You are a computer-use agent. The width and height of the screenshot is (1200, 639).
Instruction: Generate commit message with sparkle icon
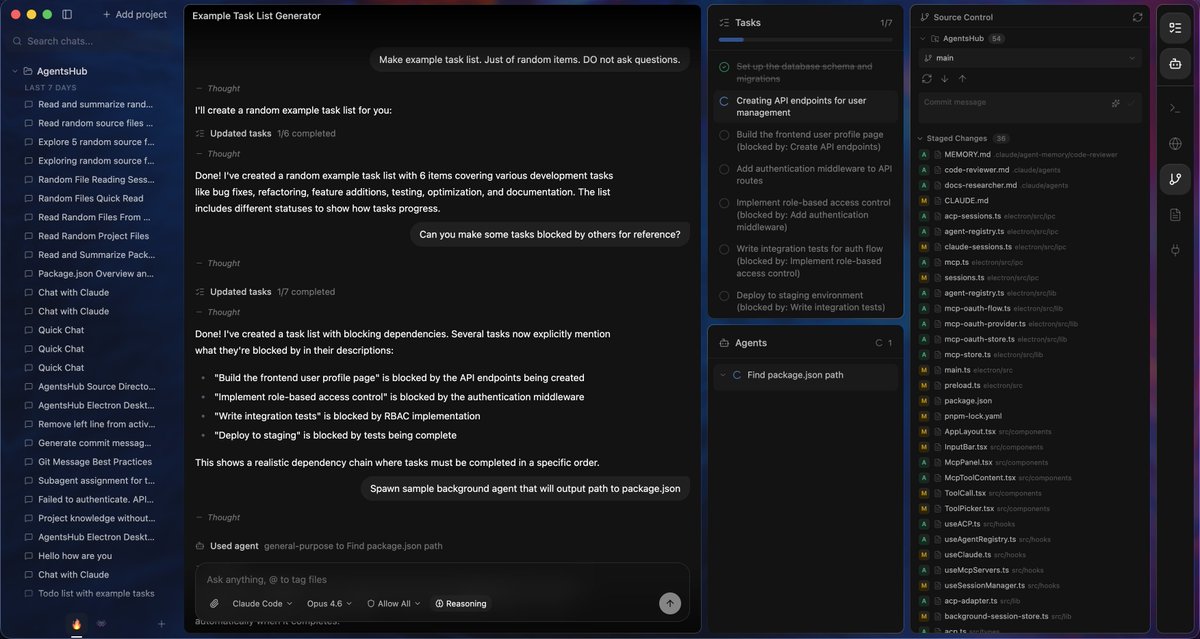1116,103
